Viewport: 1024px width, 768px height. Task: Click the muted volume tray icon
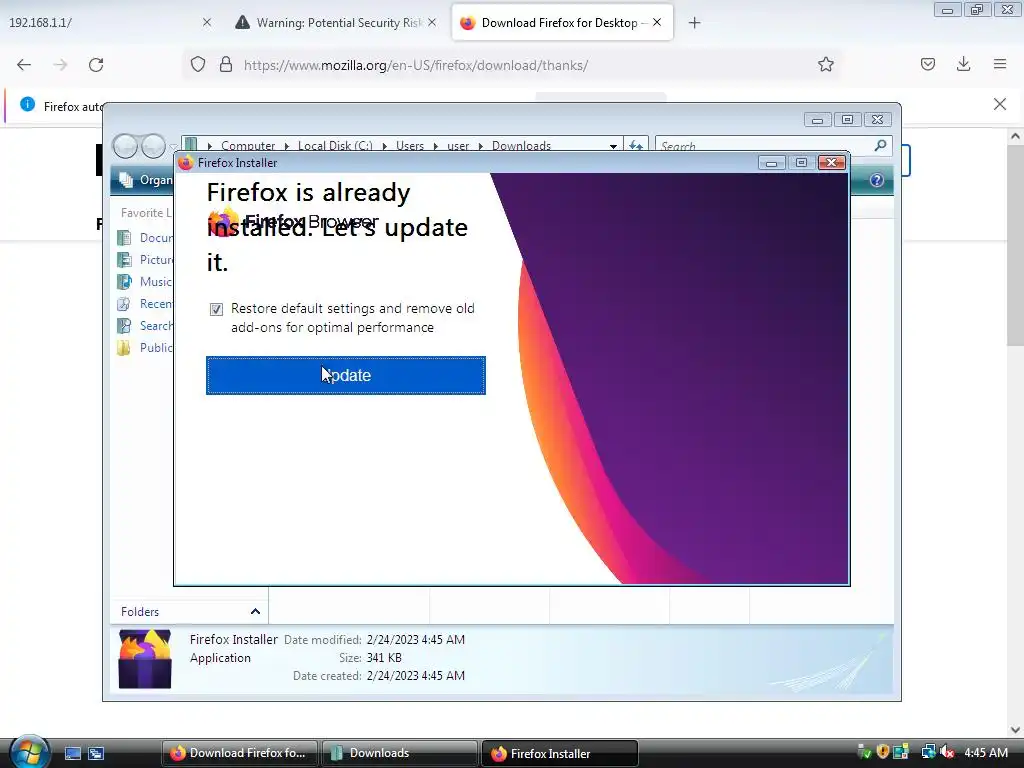(947, 752)
